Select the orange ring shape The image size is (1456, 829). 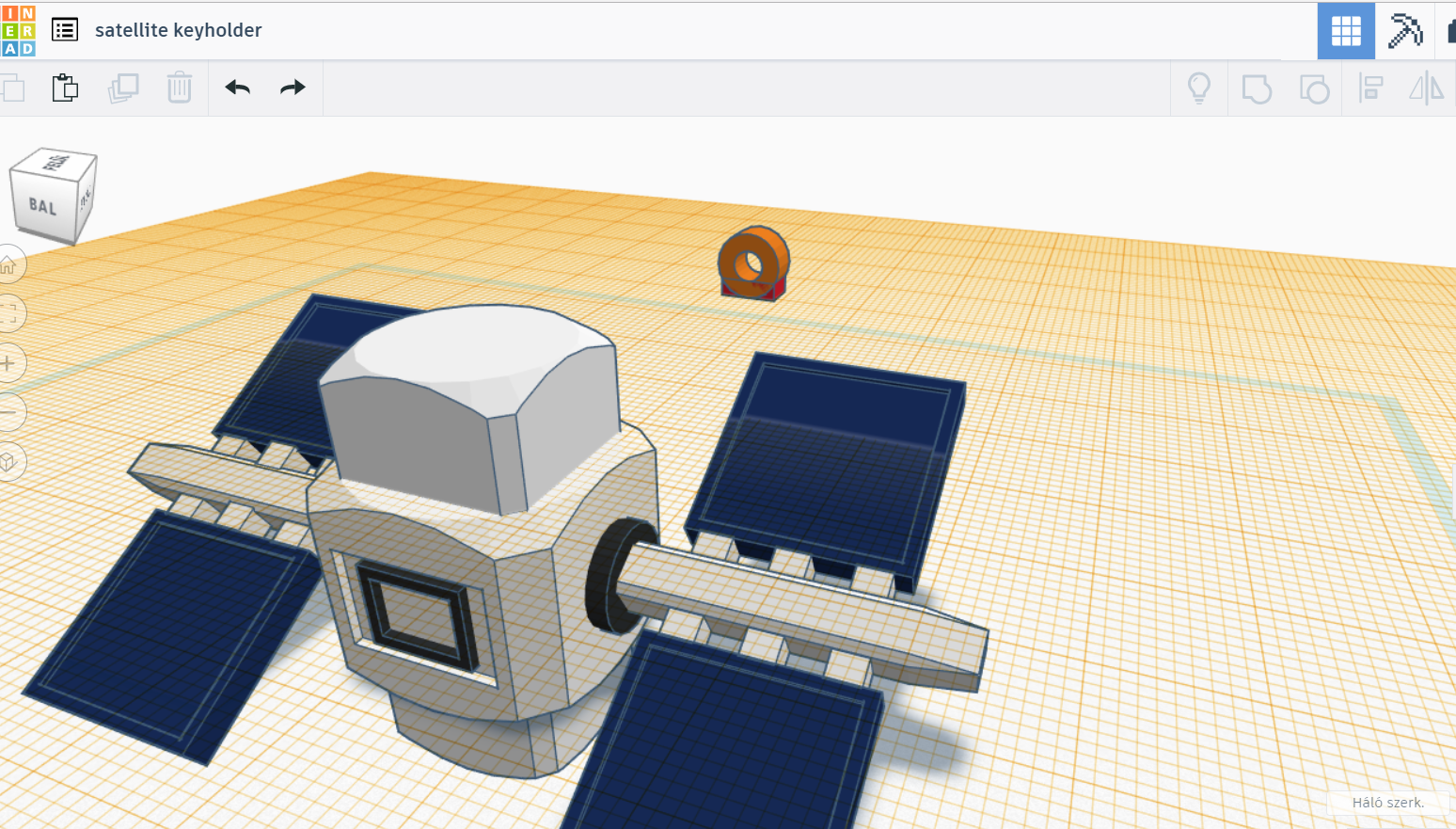coord(754,261)
